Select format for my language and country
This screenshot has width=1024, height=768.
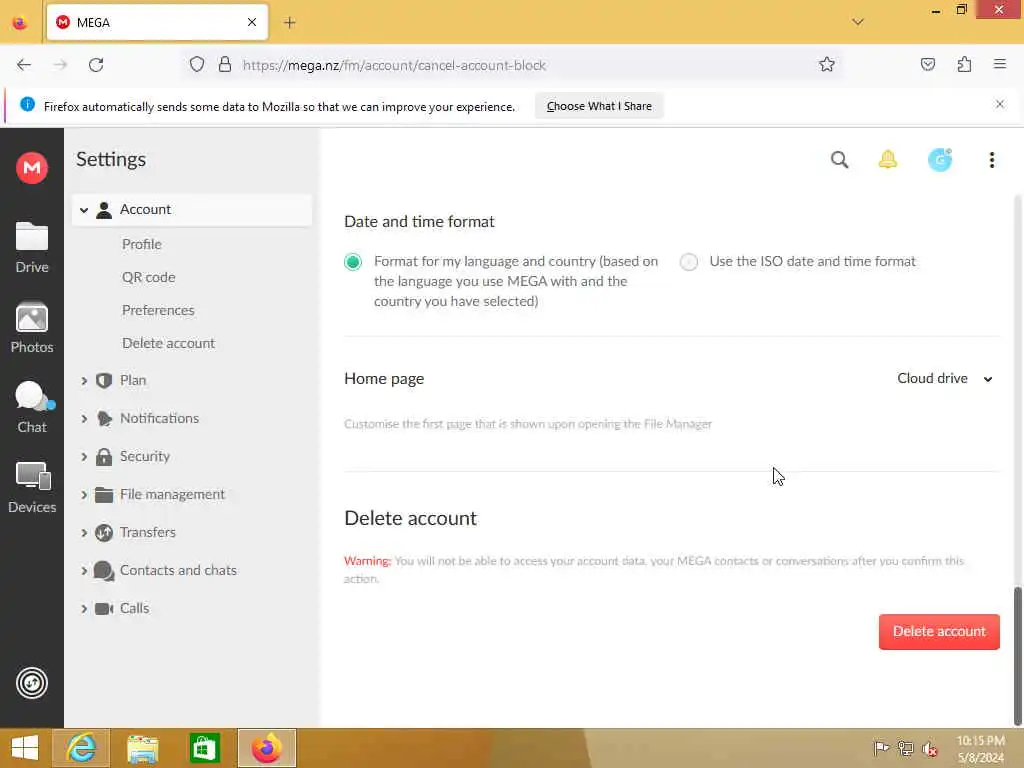tap(353, 262)
